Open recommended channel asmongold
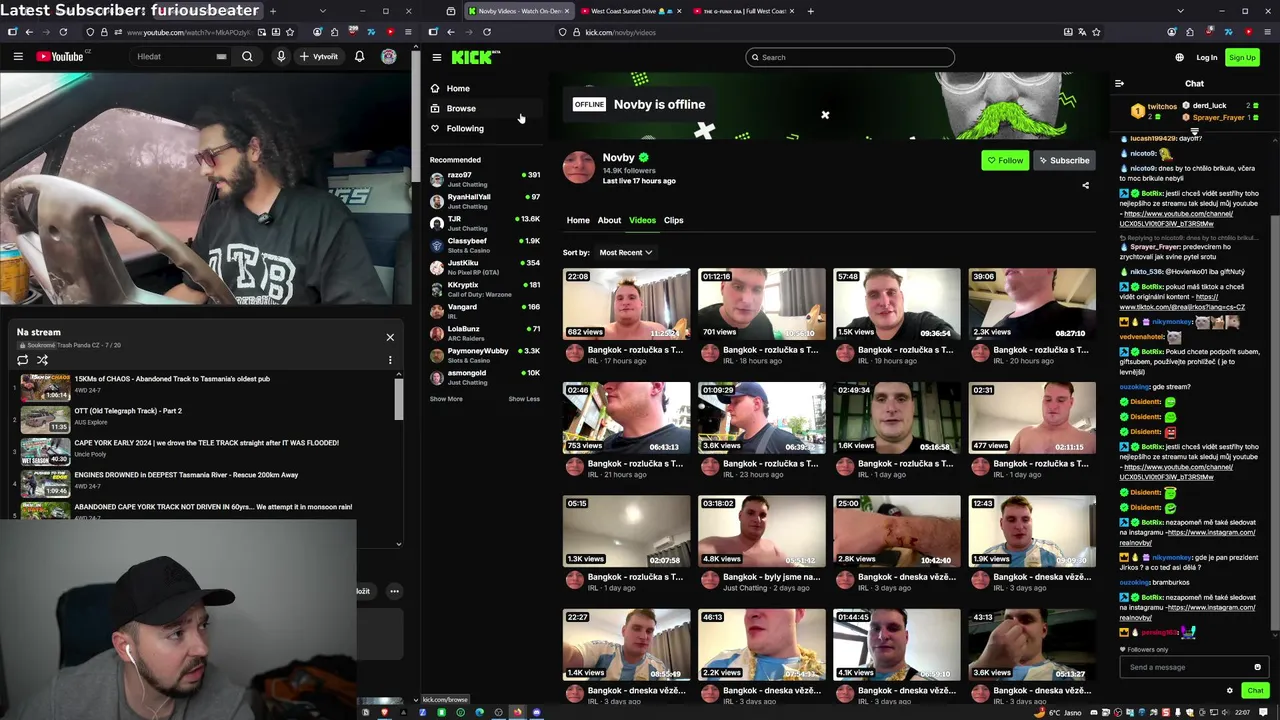 point(485,377)
